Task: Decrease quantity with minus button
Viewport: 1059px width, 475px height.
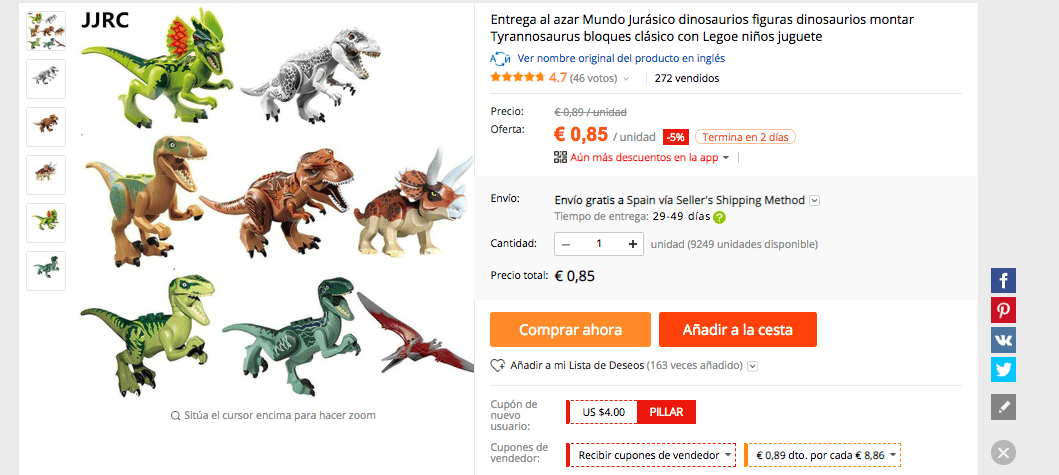Action: 566,244
